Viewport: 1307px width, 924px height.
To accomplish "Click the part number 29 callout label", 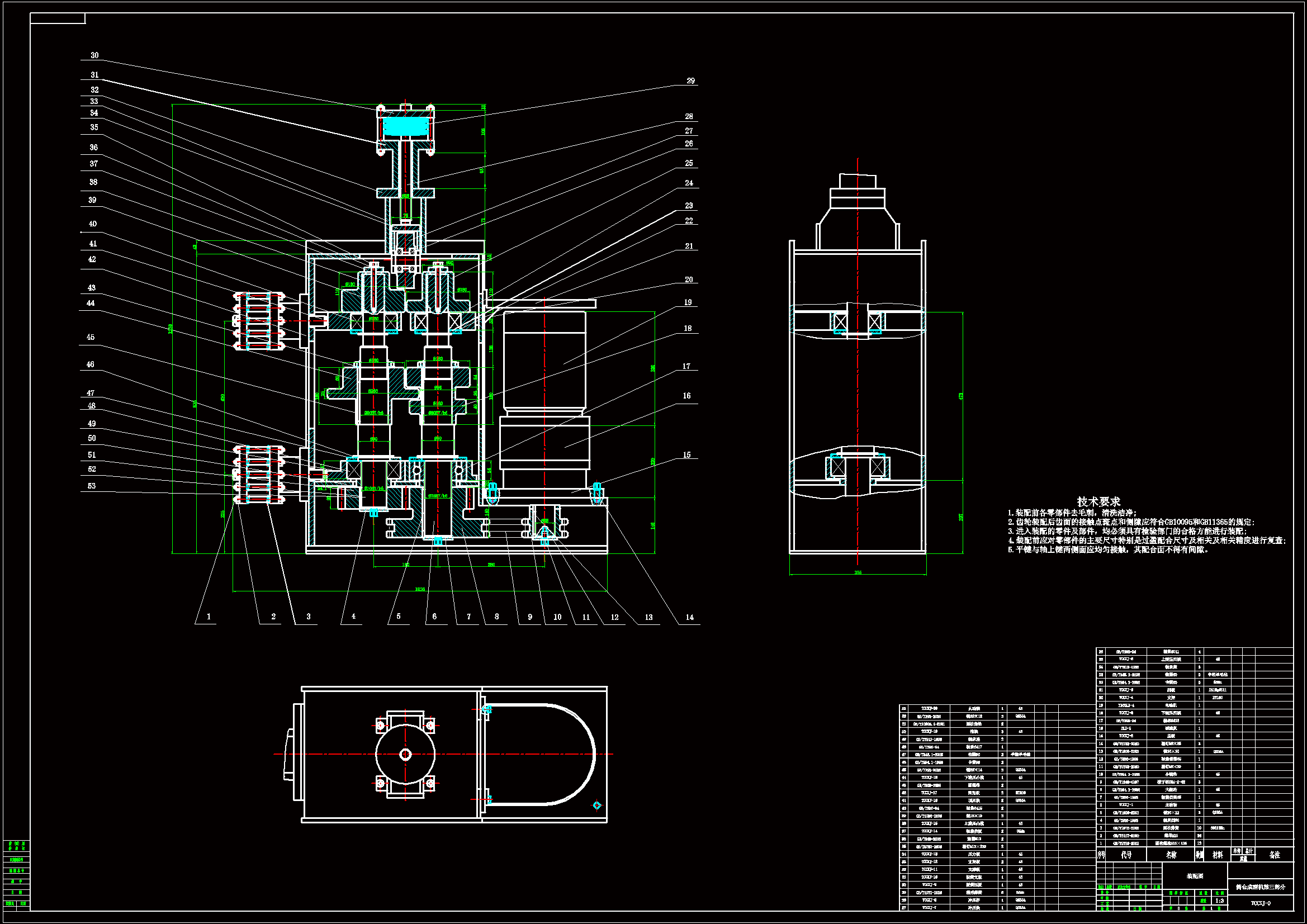I will pos(690,81).
